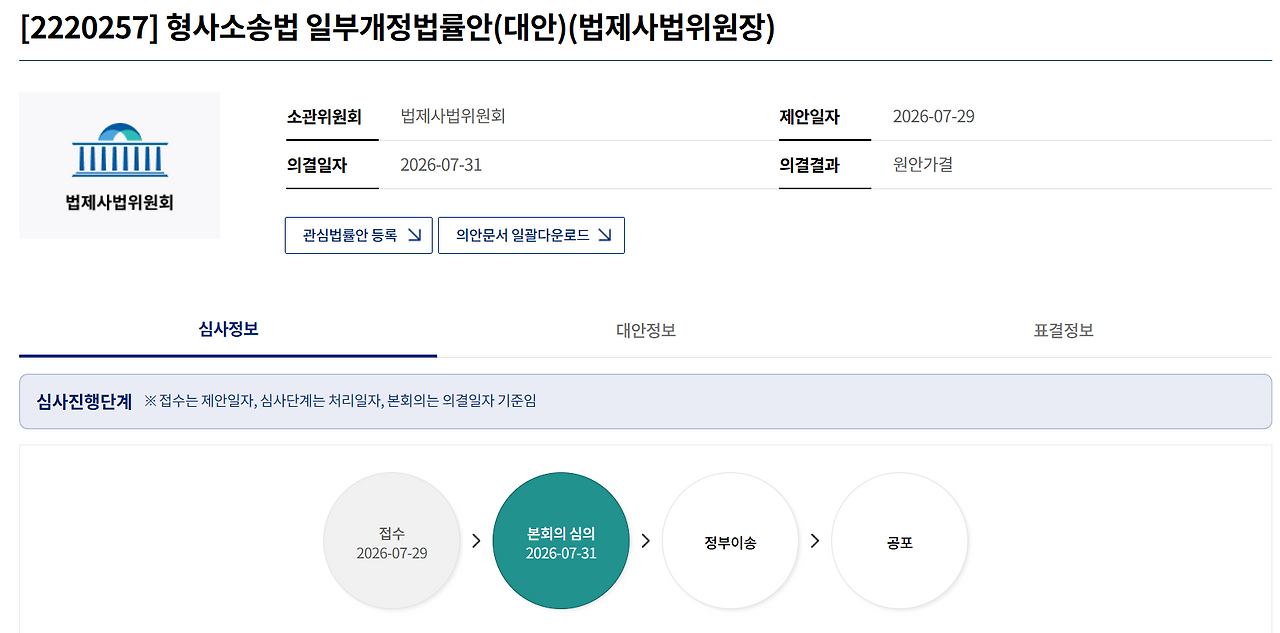Click the 법제사법위원회 caption under the logo
The width and height of the screenshot is (1280, 633).
pyautogui.click(x=120, y=202)
